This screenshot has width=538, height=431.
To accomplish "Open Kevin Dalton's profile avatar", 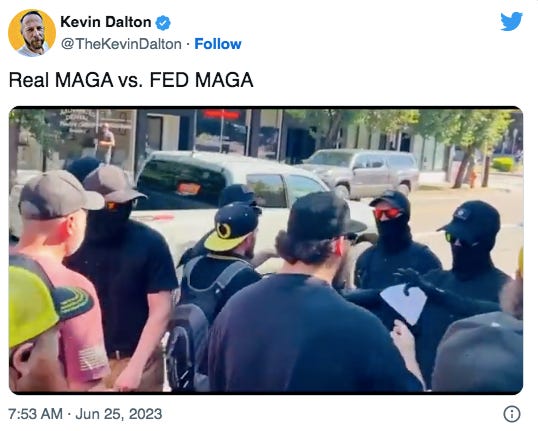I will pyautogui.click(x=32, y=33).
